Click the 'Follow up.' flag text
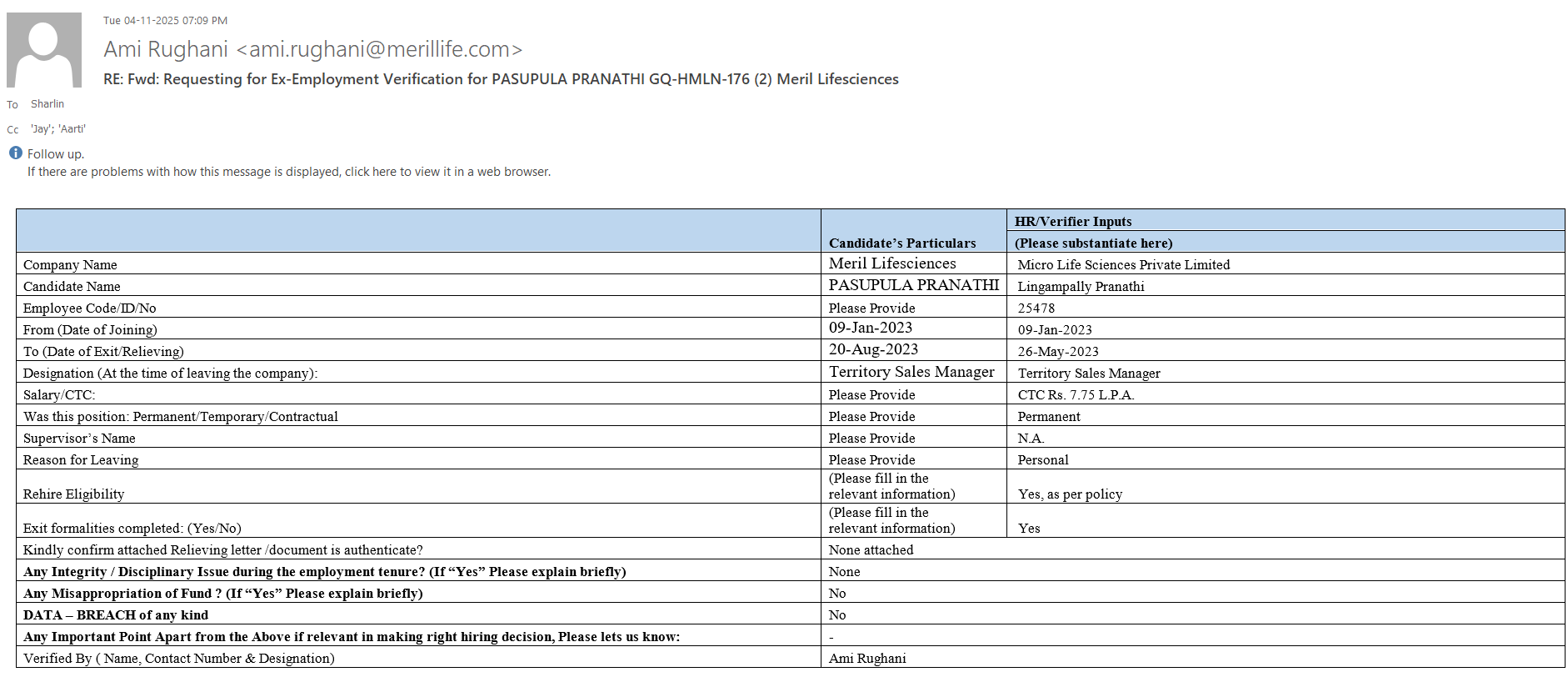 click(x=56, y=154)
